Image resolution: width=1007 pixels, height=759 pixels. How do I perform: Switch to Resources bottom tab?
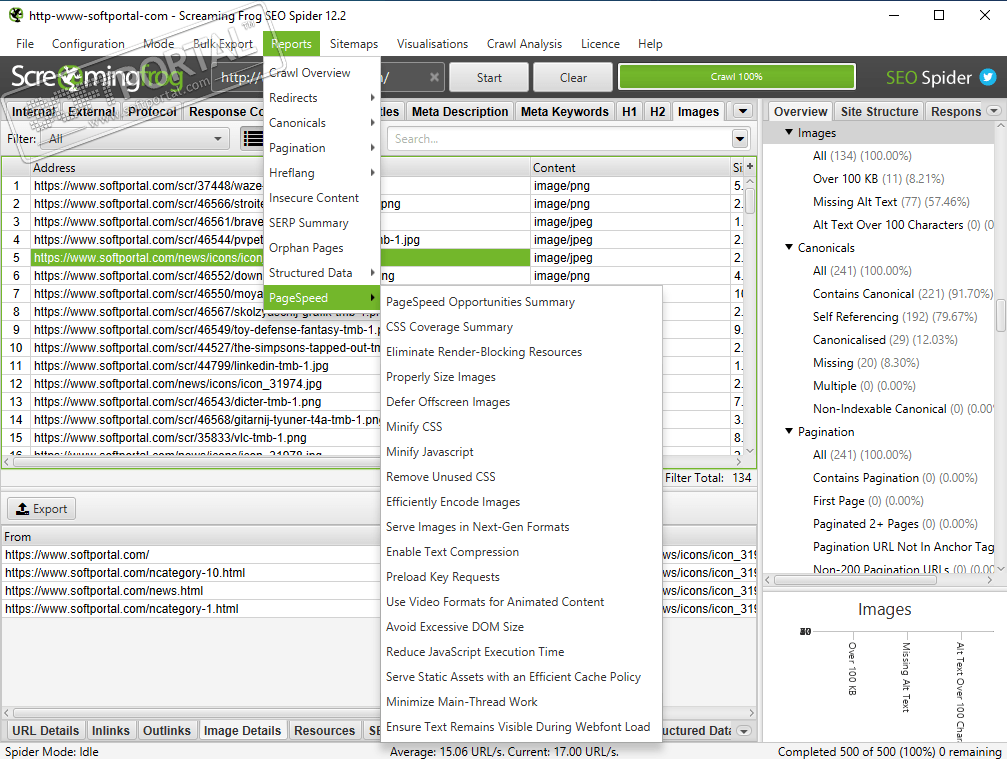click(324, 731)
